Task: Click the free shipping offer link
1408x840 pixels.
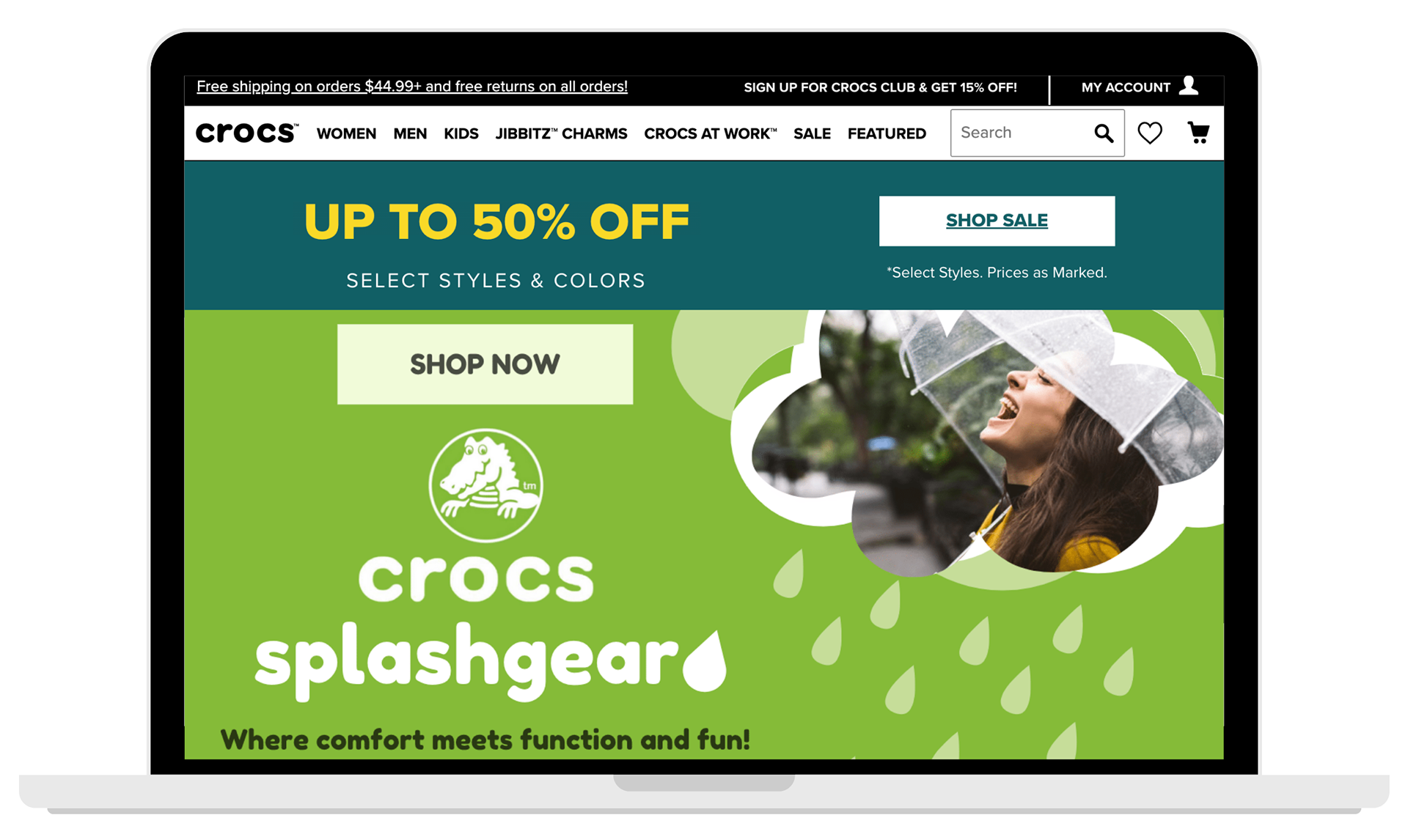Action: tap(412, 86)
